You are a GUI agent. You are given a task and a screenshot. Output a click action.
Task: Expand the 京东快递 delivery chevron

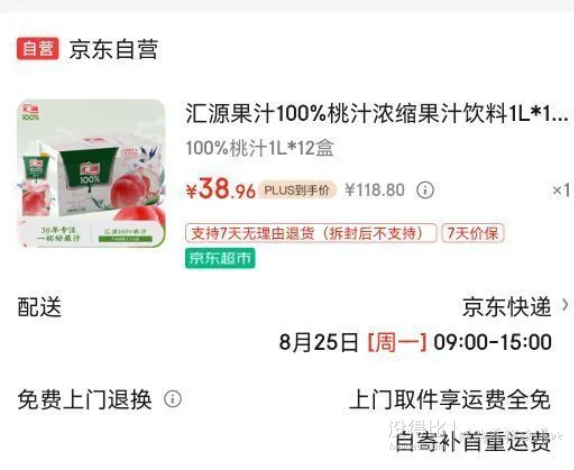pos(566,306)
